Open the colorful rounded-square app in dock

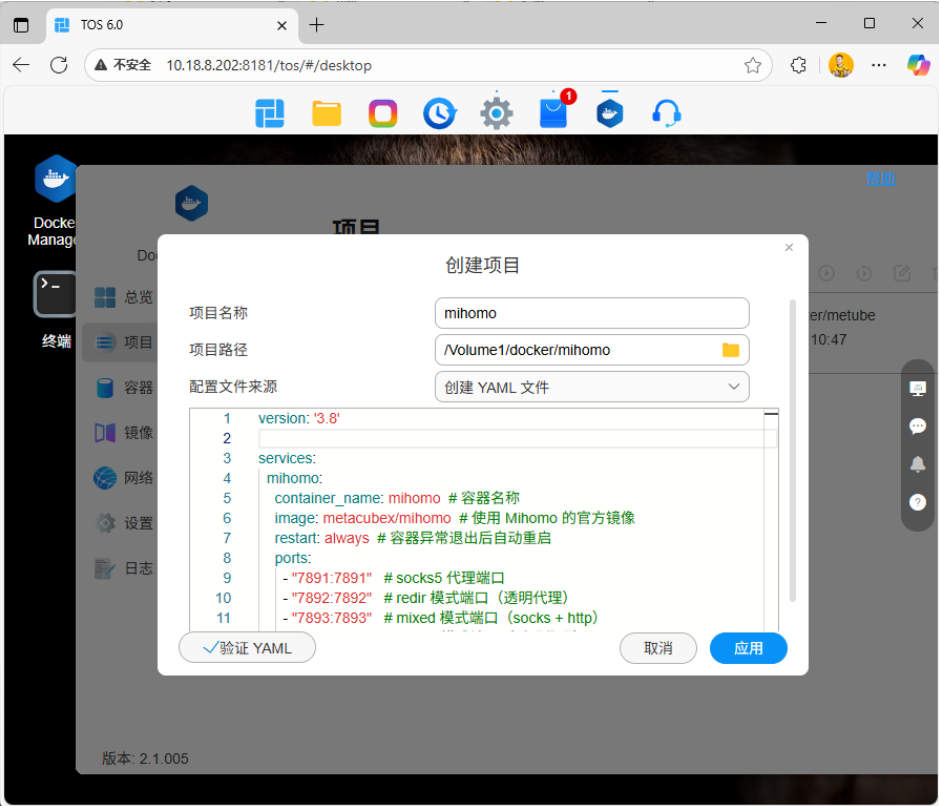pos(383,113)
